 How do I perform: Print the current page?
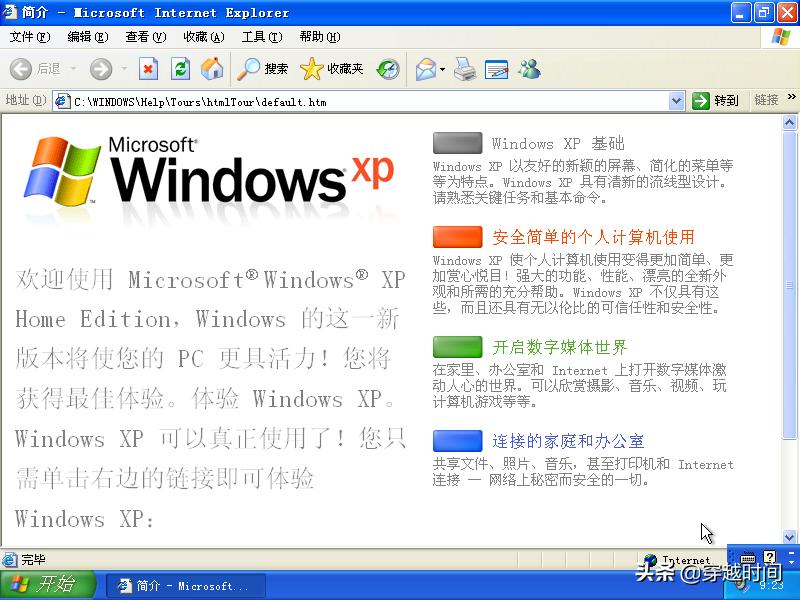(x=462, y=70)
